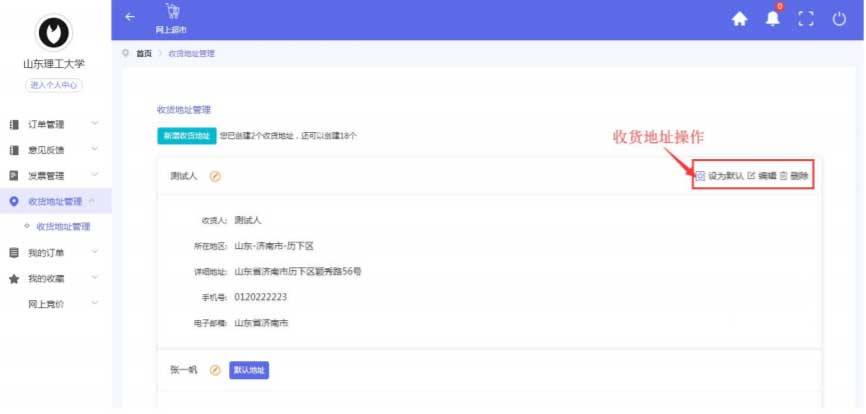Click the back arrow in header
Viewport: 866px width, 414px height.
click(x=129, y=16)
